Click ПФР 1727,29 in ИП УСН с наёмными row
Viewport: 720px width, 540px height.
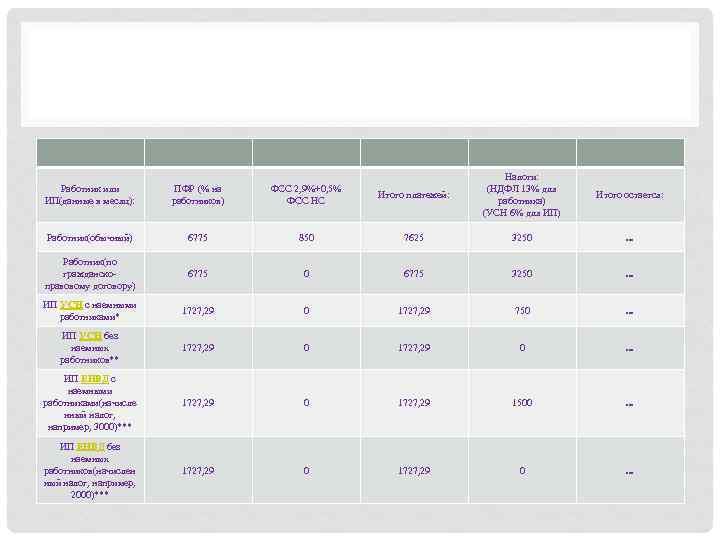pyautogui.click(x=198, y=311)
